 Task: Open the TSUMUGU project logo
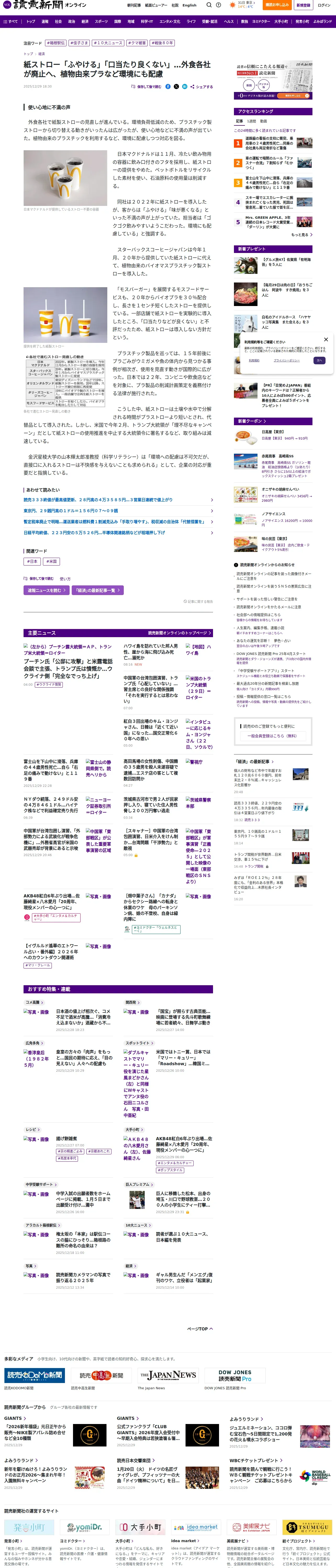[307, 1527]
